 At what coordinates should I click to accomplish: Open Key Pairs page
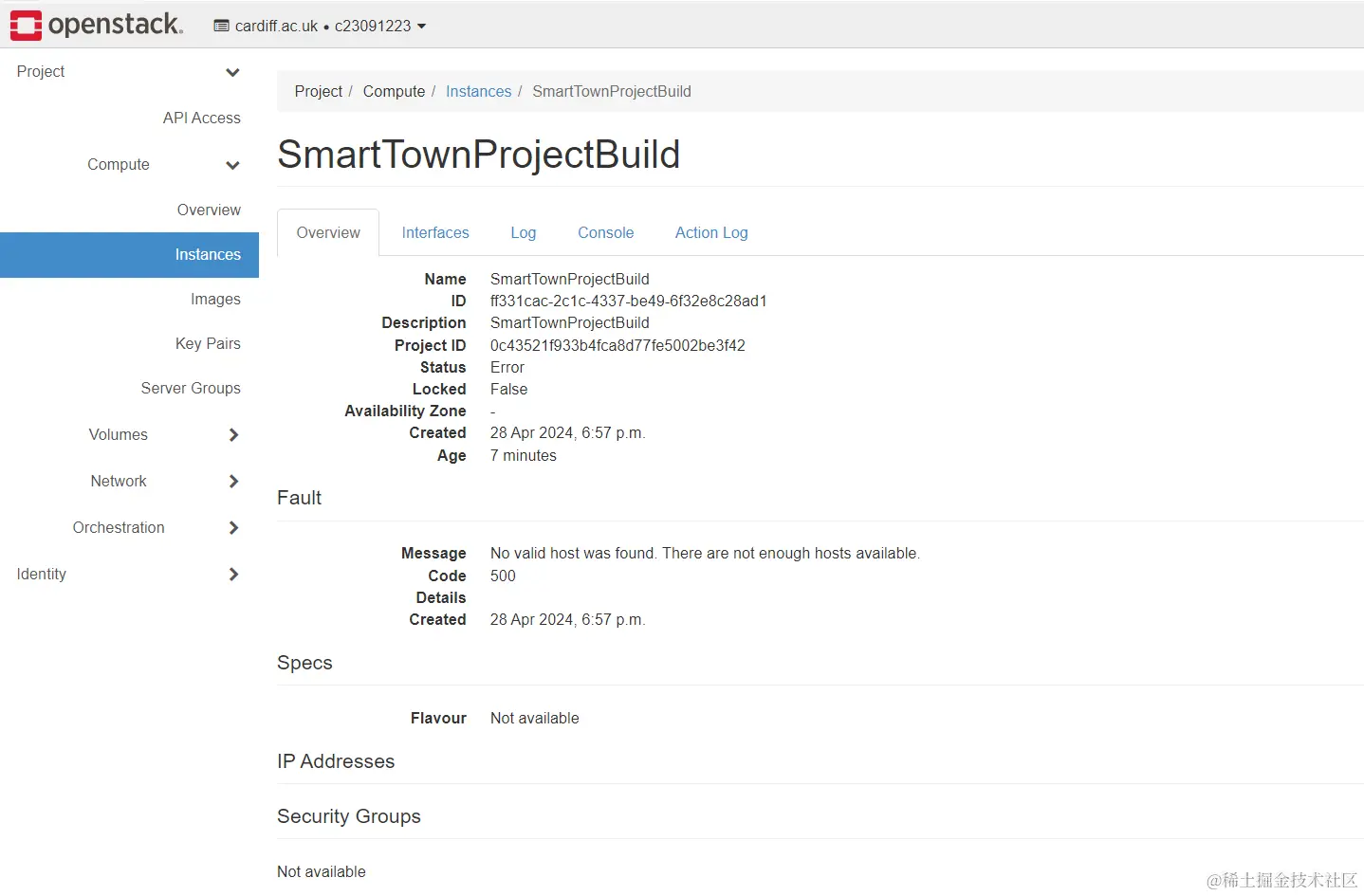click(208, 343)
